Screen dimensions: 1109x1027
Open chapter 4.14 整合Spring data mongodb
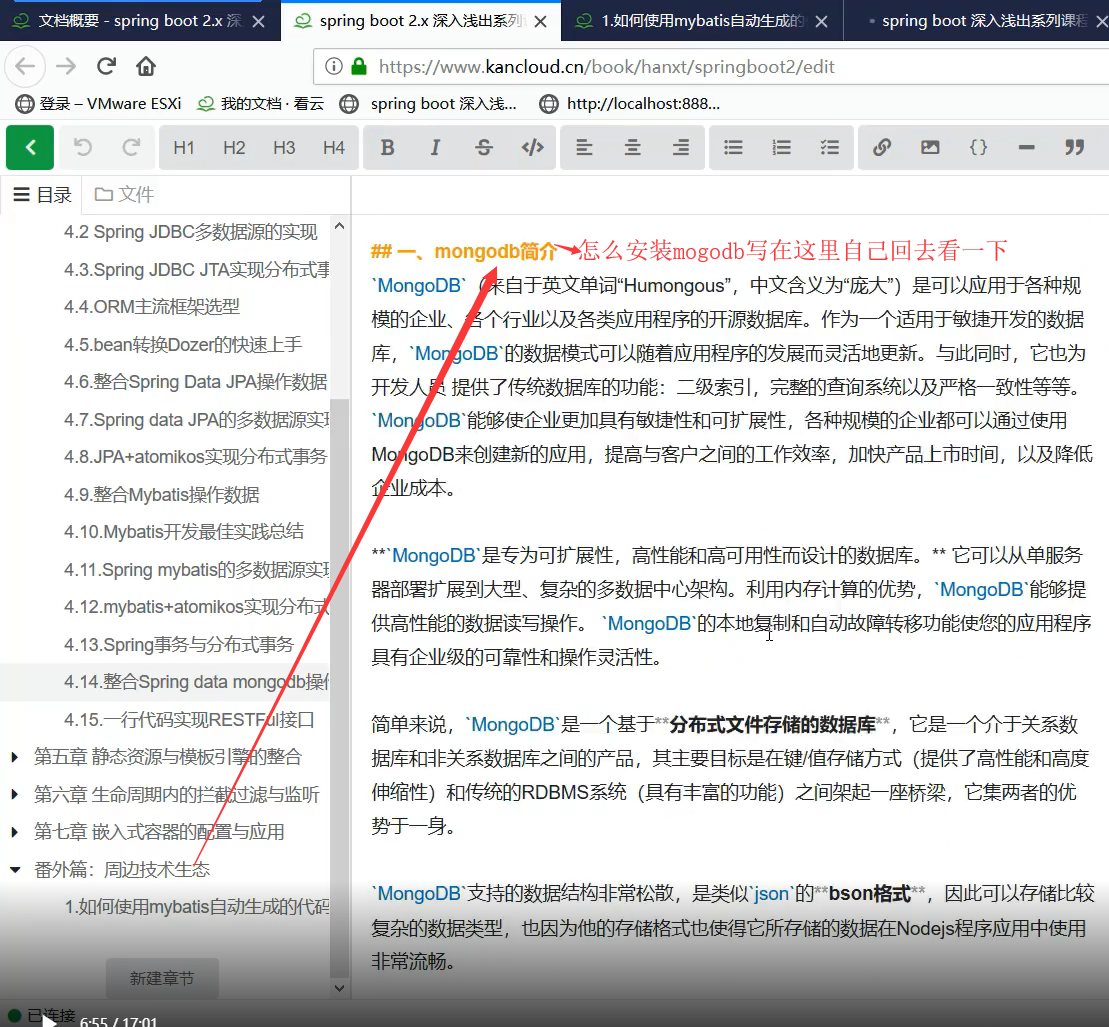coord(196,682)
